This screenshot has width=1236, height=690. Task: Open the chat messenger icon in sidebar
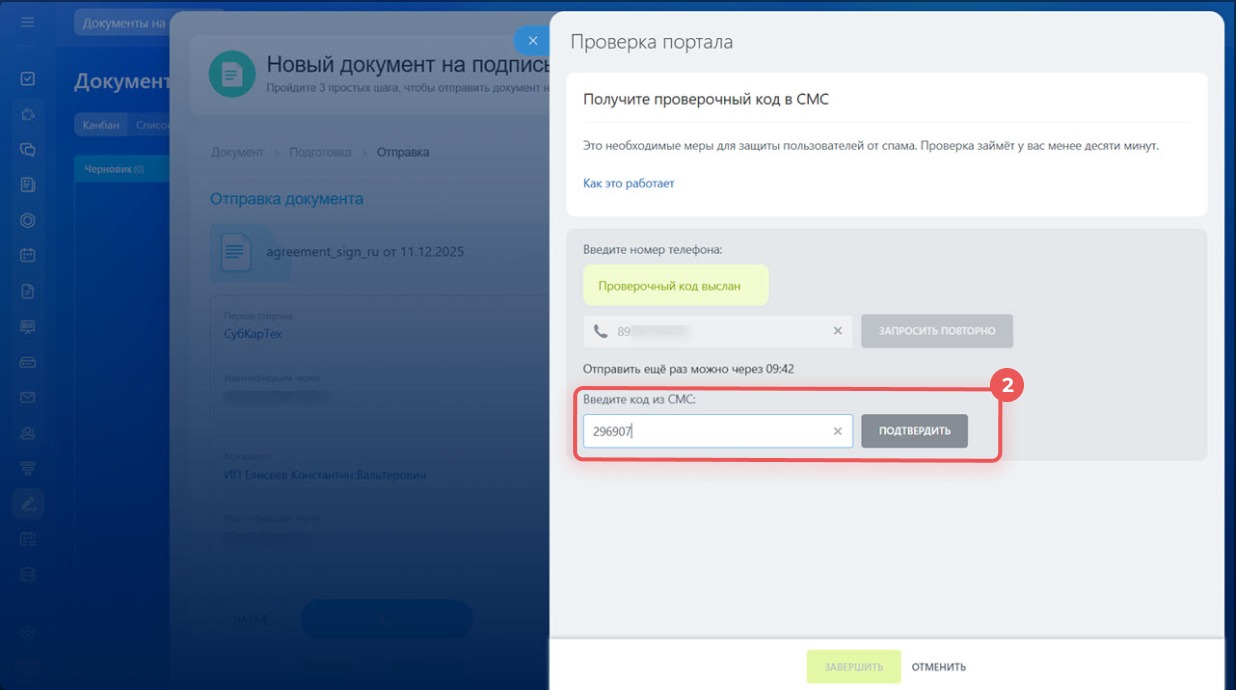tap(28, 150)
